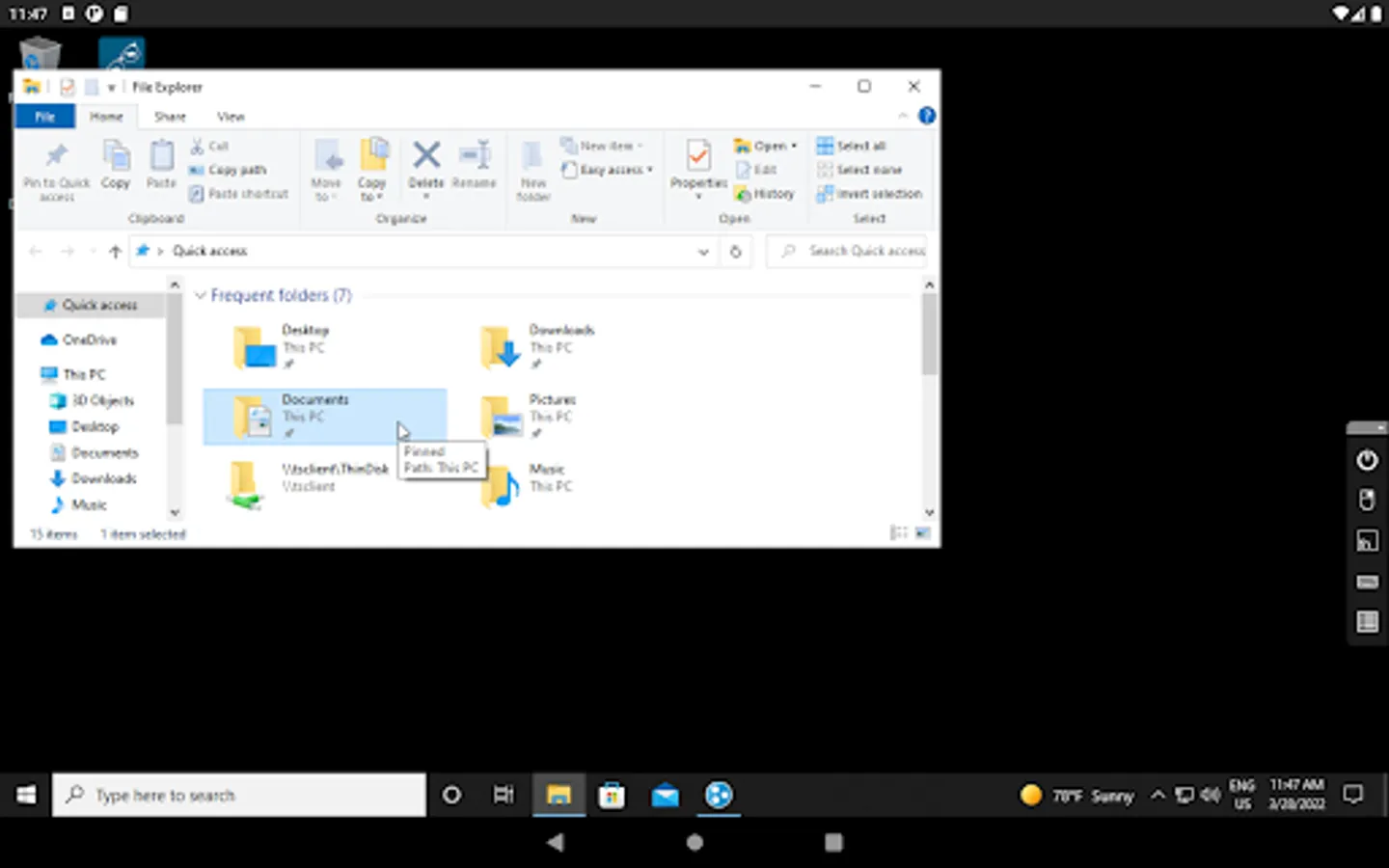Select OneDrive in the navigation pane
This screenshot has height=868, width=1389.
89,339
